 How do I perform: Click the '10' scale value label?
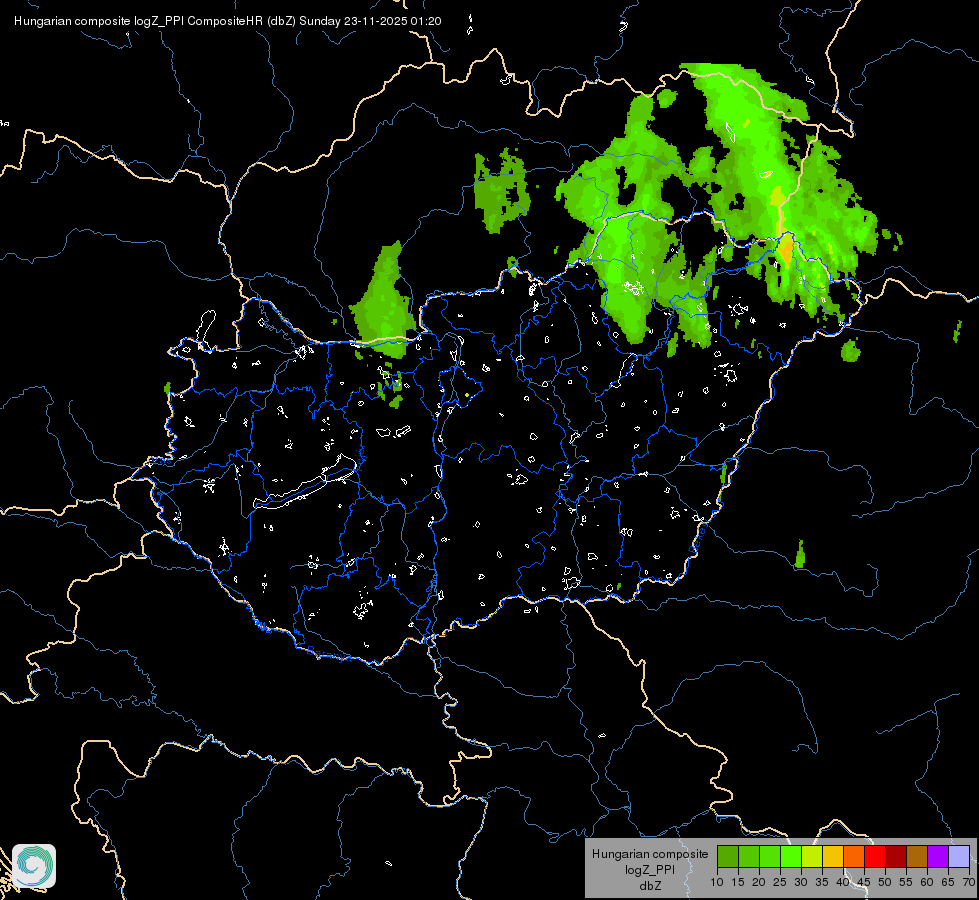[717, 882]
